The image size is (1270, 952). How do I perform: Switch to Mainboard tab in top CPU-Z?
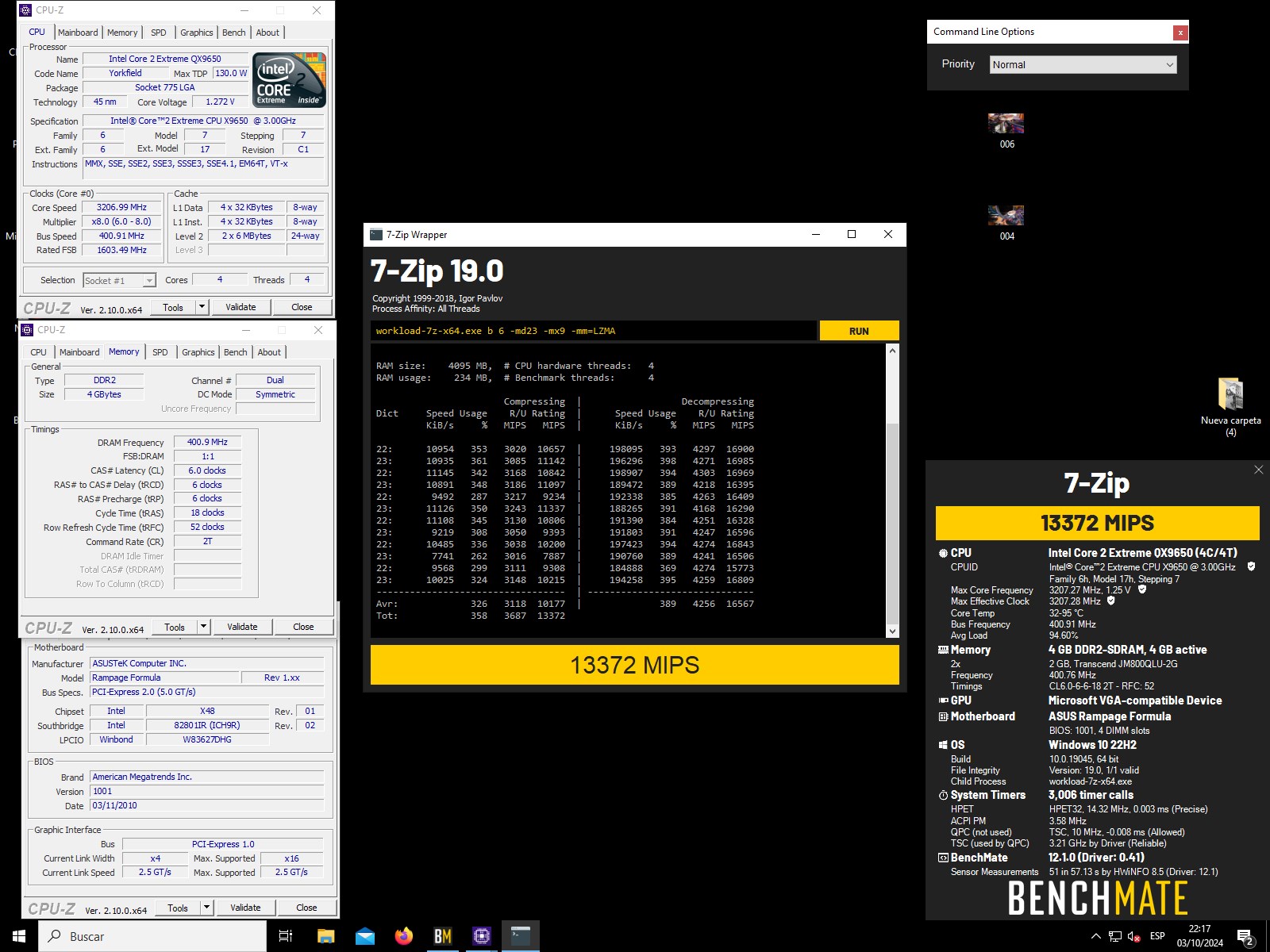pyautogui.click(x=78, y=33)
